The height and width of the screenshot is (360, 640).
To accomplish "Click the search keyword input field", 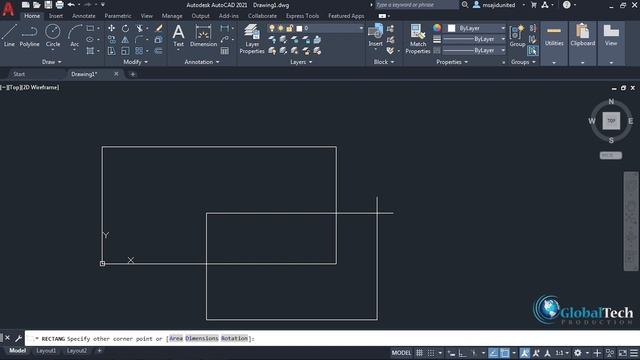I will click(416, 5).
